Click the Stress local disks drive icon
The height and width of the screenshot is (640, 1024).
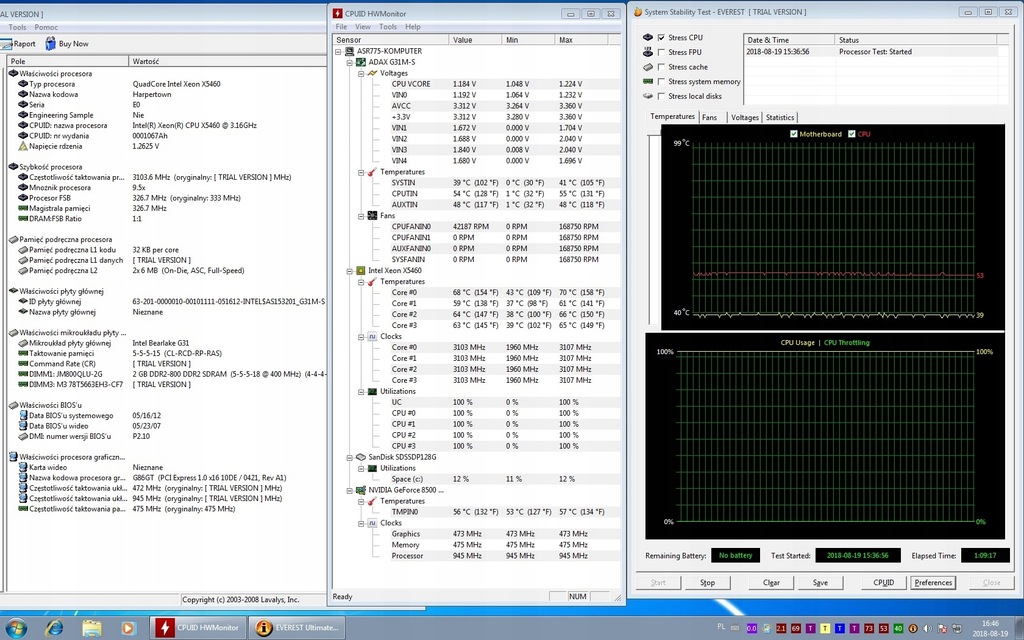(648, 96)
